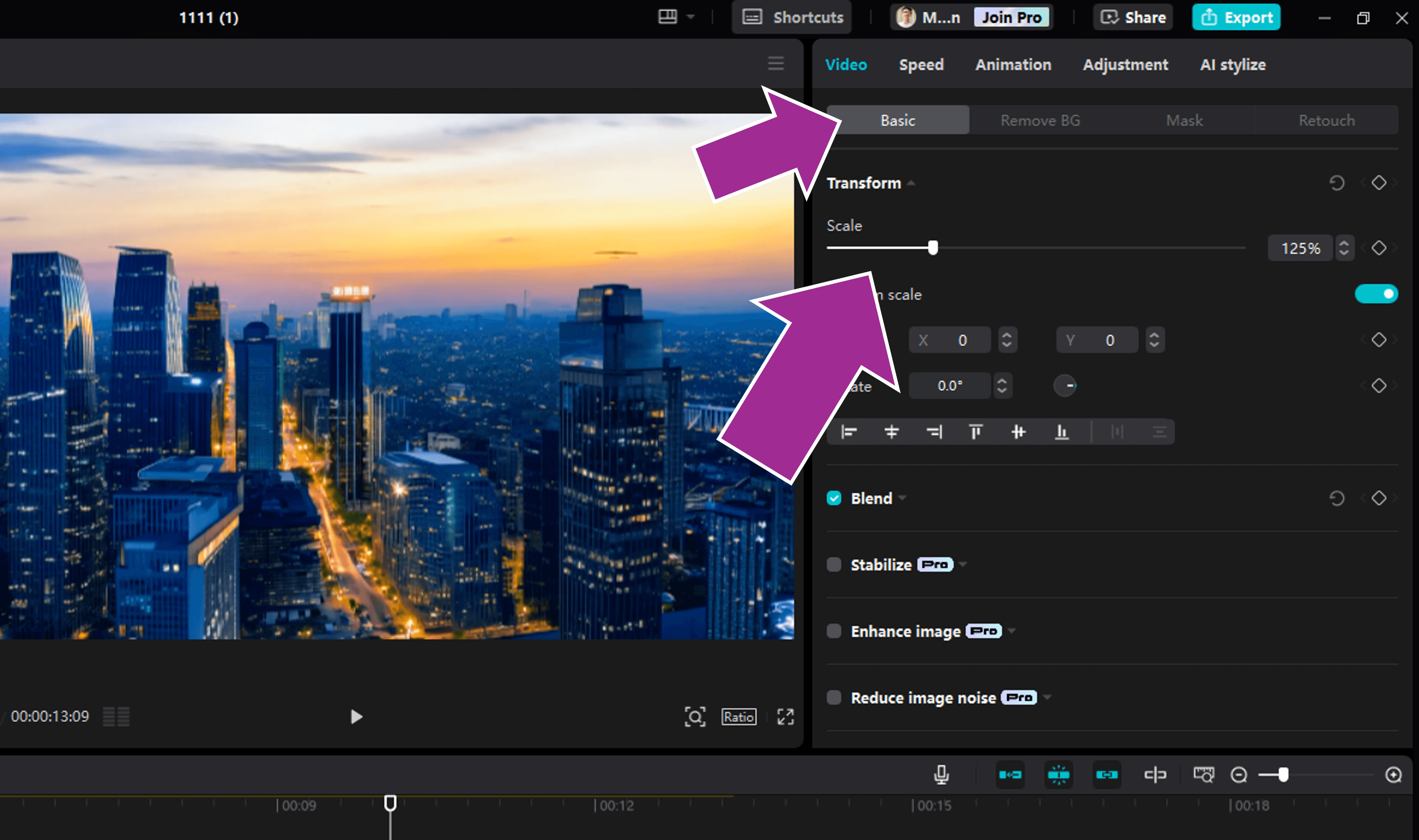Open fullscreen preview with expand icon
The width and height of the screenshot is (1419, 840).
786,717
